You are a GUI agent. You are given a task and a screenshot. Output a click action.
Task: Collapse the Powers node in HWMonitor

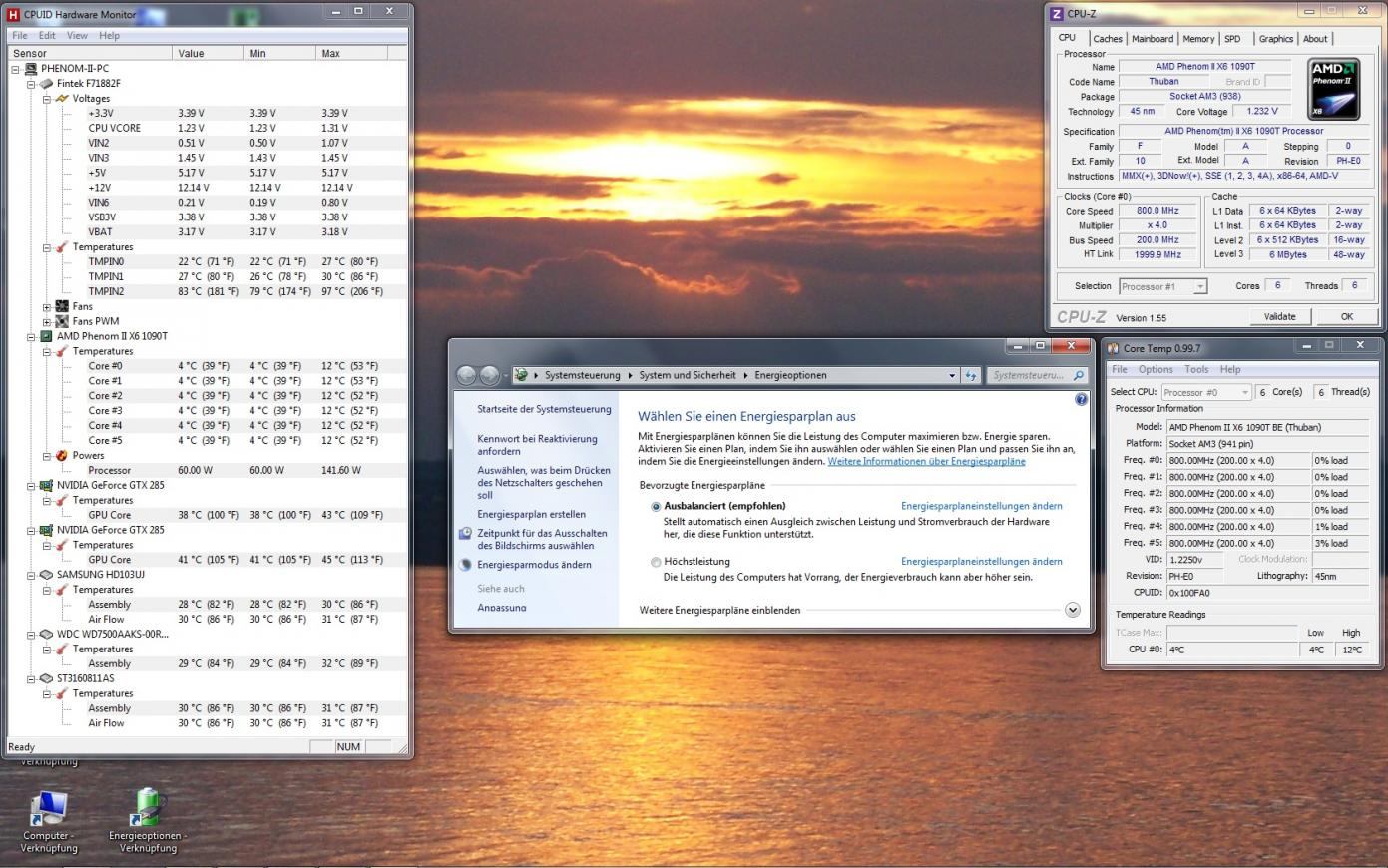[46, 455]
